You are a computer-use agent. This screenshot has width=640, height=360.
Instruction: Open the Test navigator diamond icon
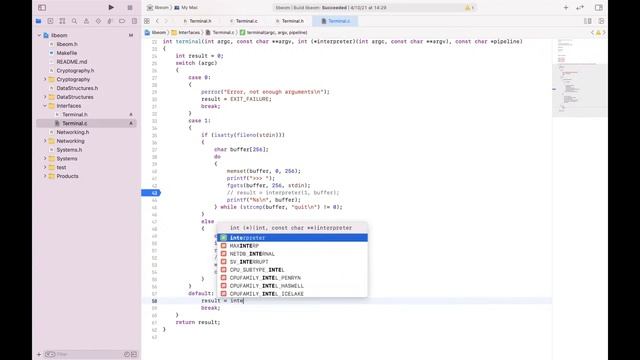98,21
